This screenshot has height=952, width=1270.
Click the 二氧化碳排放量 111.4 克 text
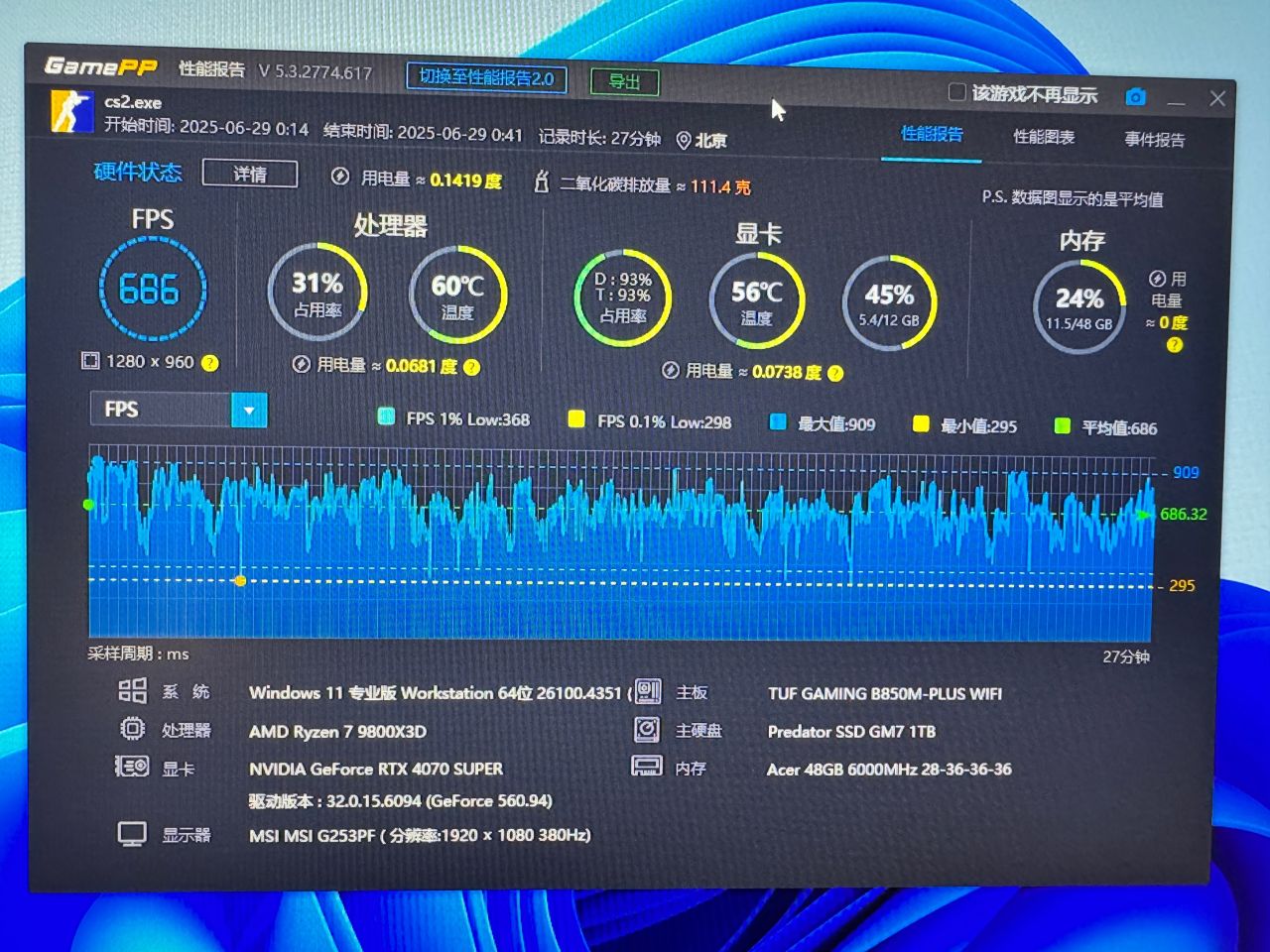pos(656,185)
